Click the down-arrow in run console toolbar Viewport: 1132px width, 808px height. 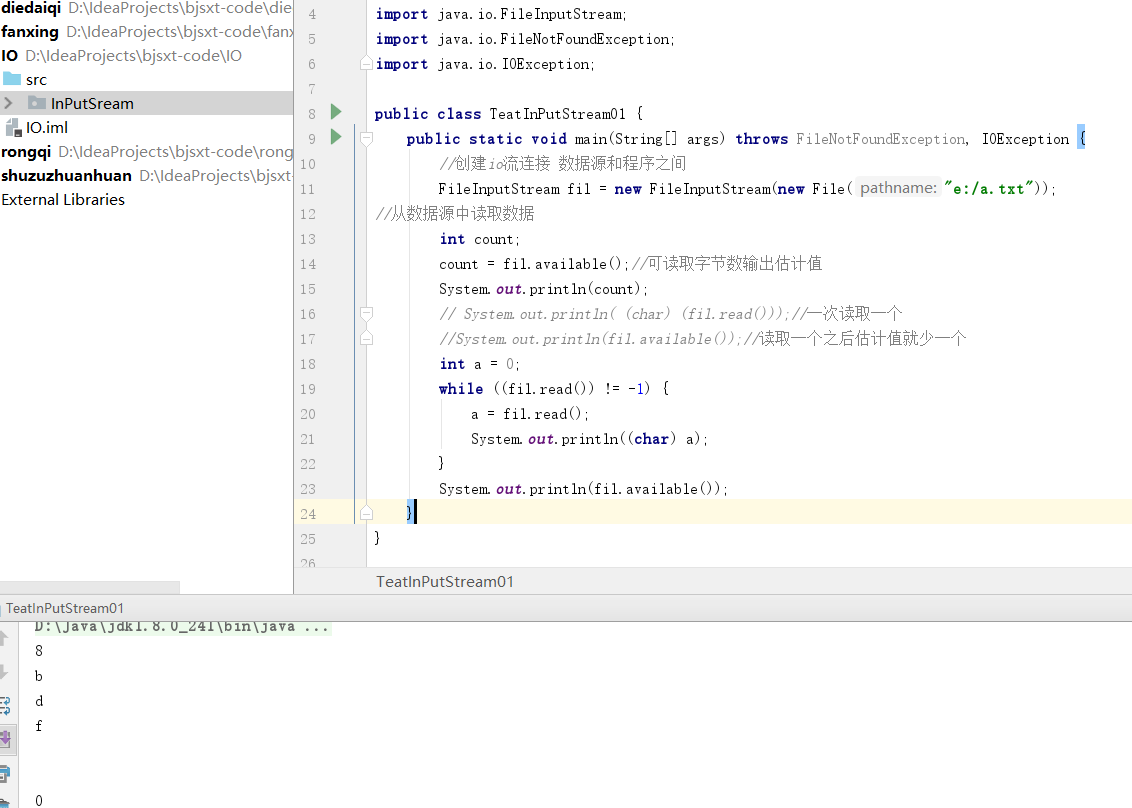pos(4,672)
